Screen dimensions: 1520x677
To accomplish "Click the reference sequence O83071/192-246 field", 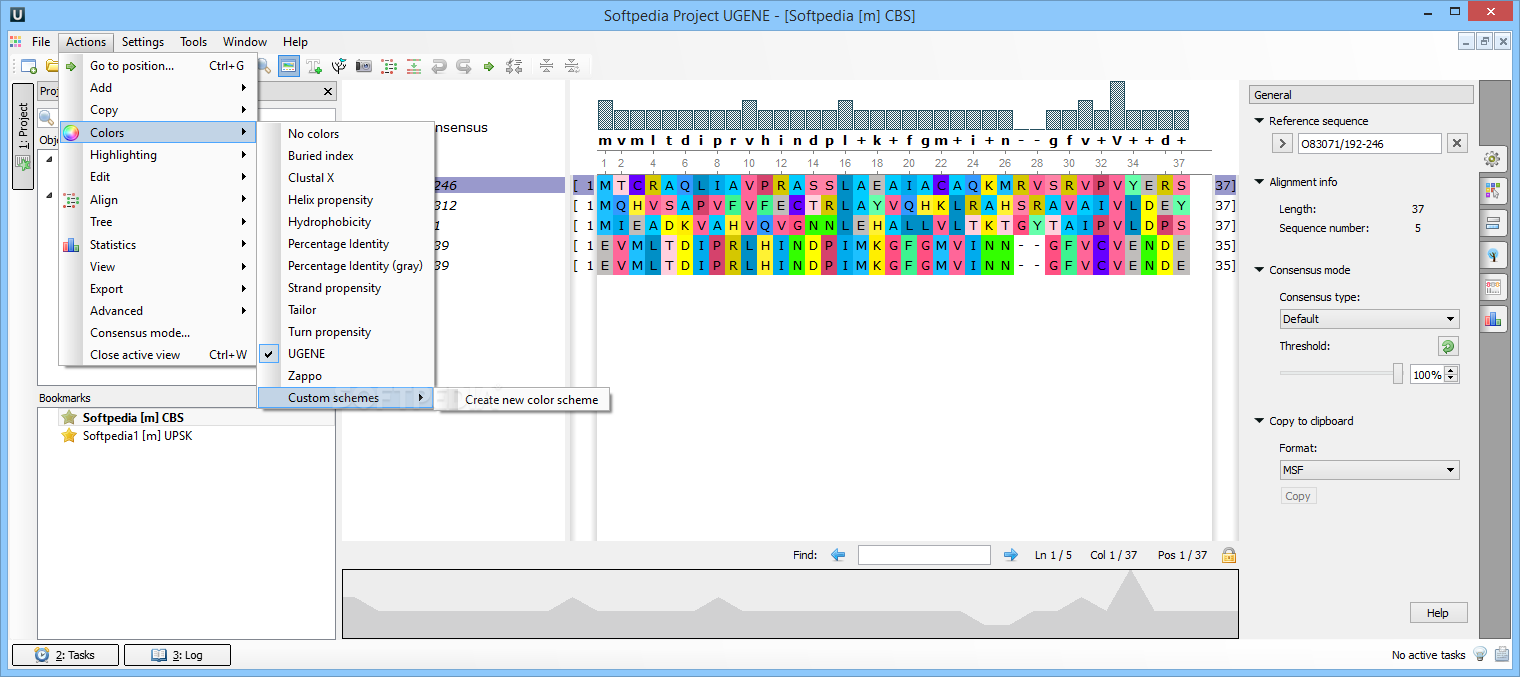I will 1370,144.
